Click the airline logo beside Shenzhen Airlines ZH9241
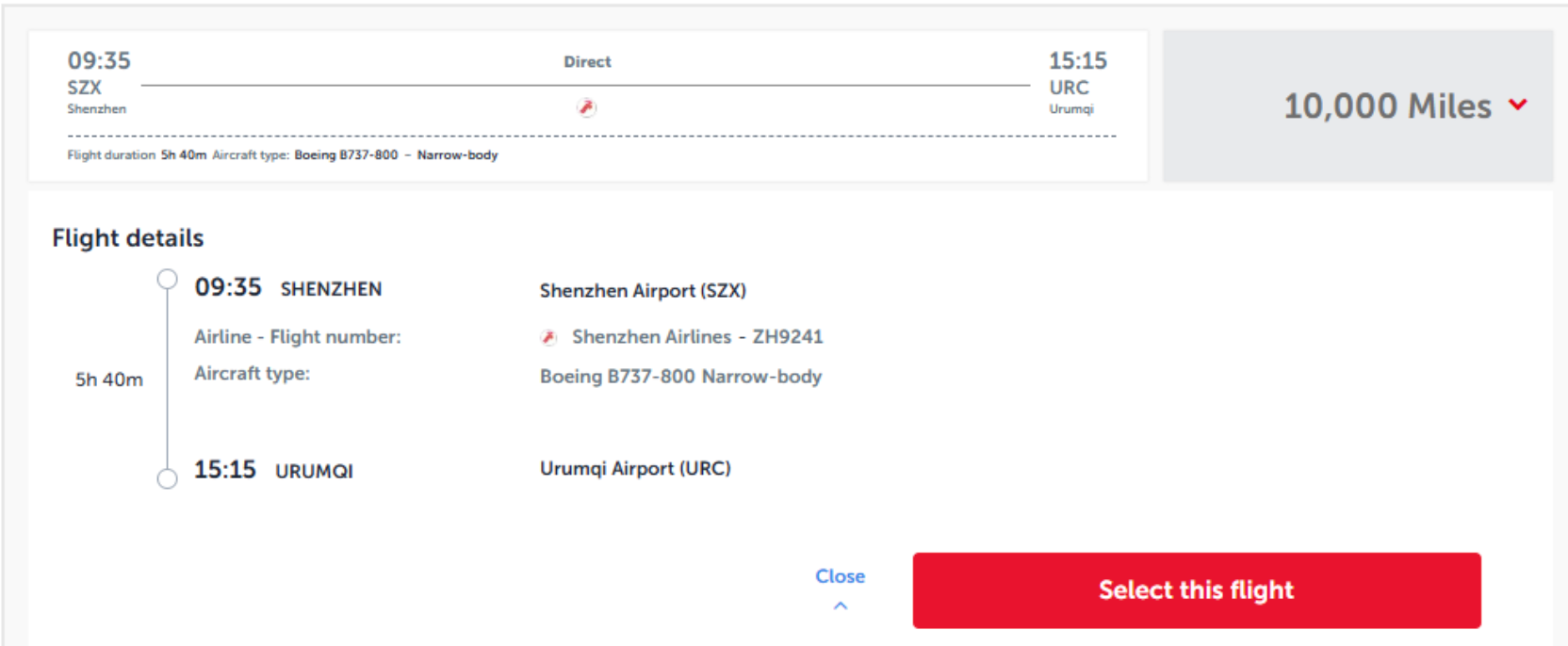 (x=548, y=337)
